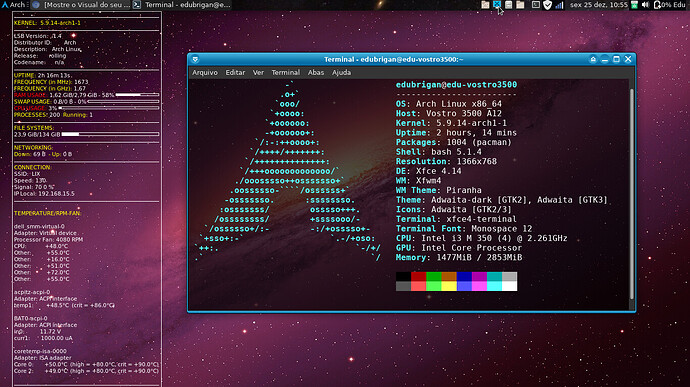Click the 'WM: Xfwm4' line

418,181
